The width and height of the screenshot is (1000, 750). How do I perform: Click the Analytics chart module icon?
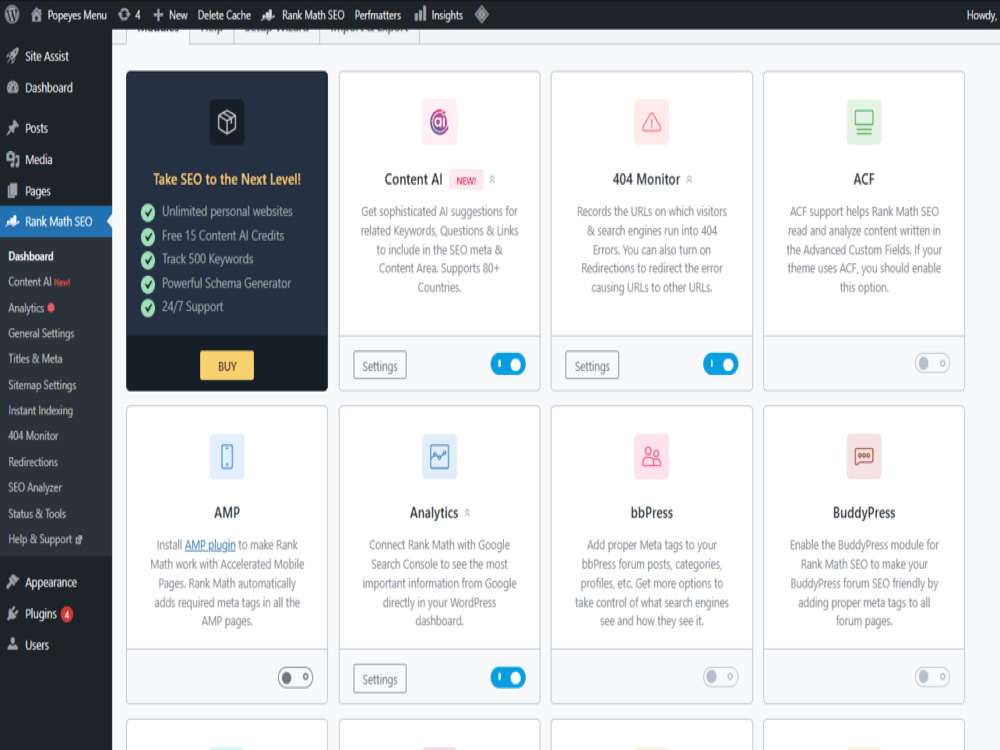[439, 456]
